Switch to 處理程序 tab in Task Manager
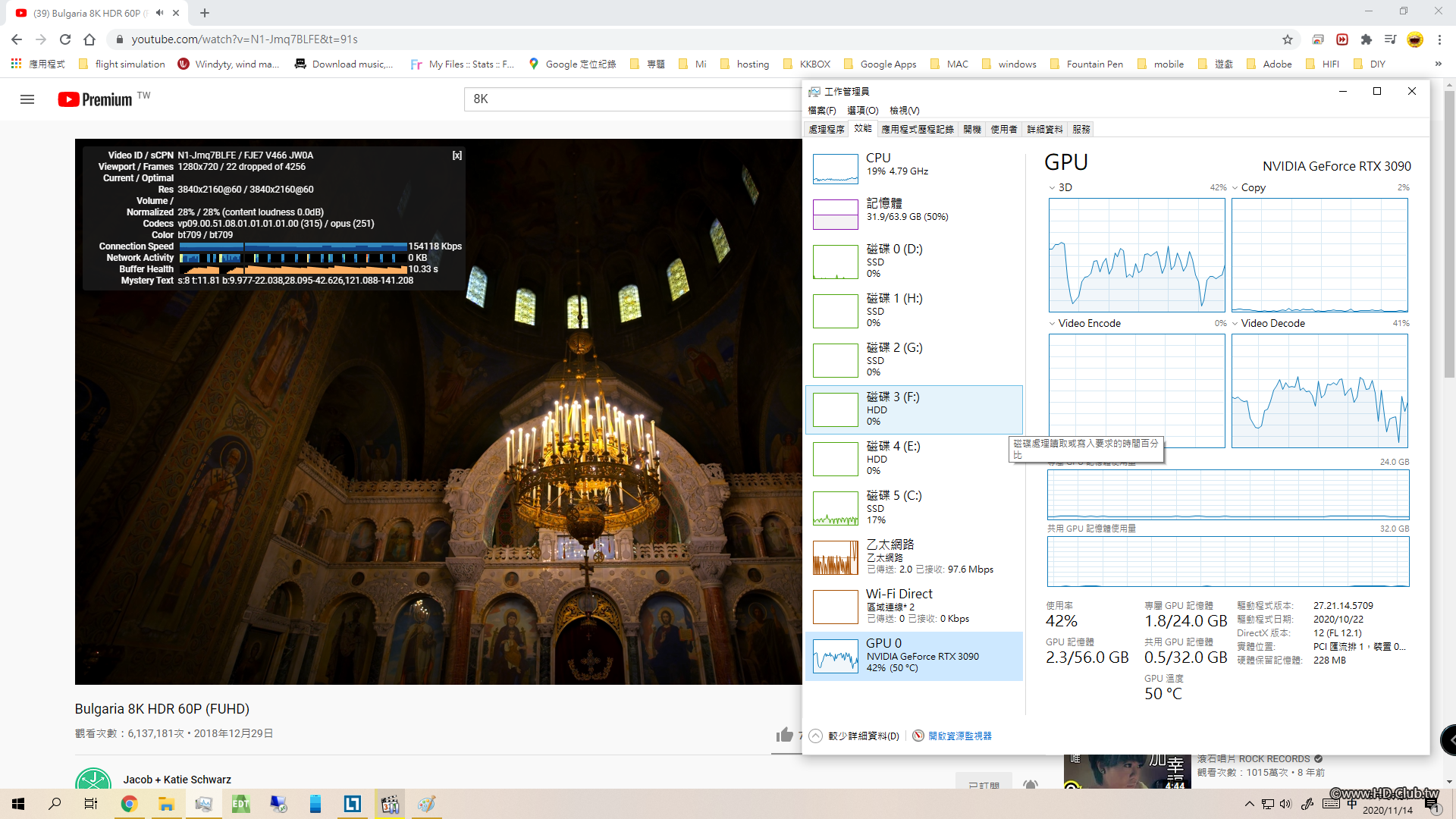This screenshot has height=819, width=1456. tap(826, 129)
